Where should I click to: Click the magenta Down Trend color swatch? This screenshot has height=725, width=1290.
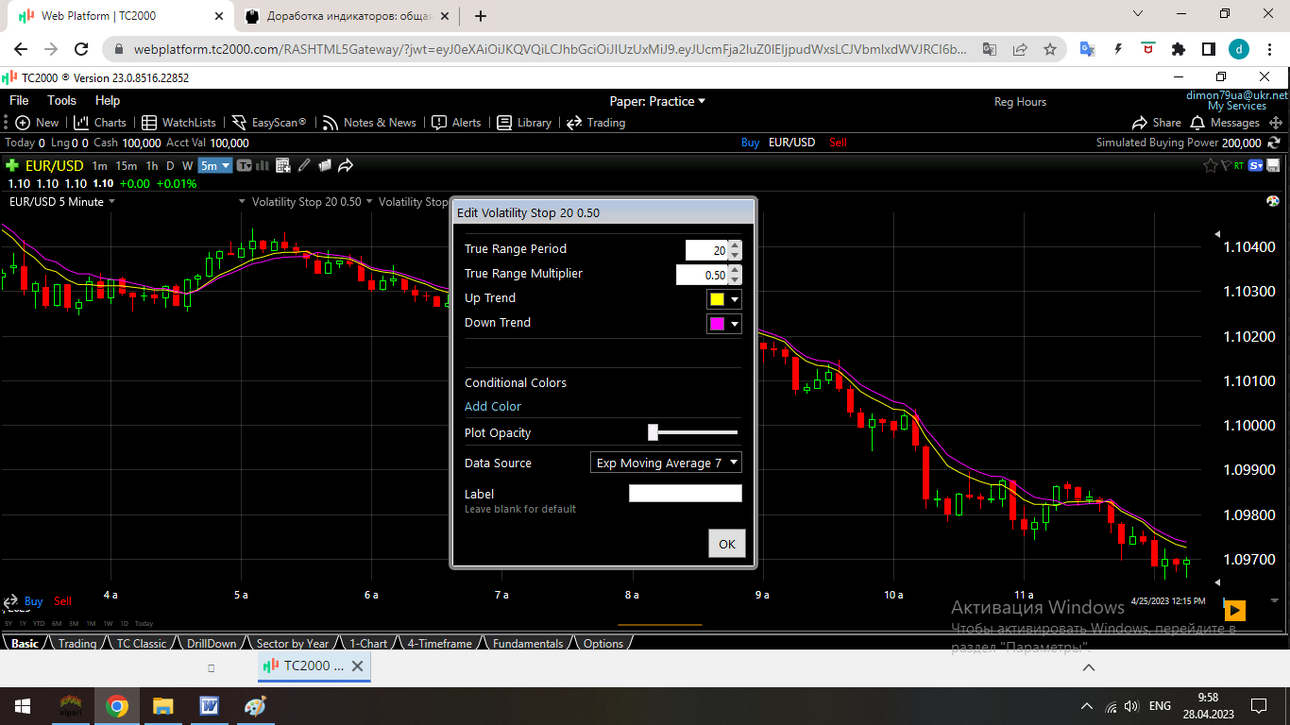pyautogui.click(x=717, y=324)
